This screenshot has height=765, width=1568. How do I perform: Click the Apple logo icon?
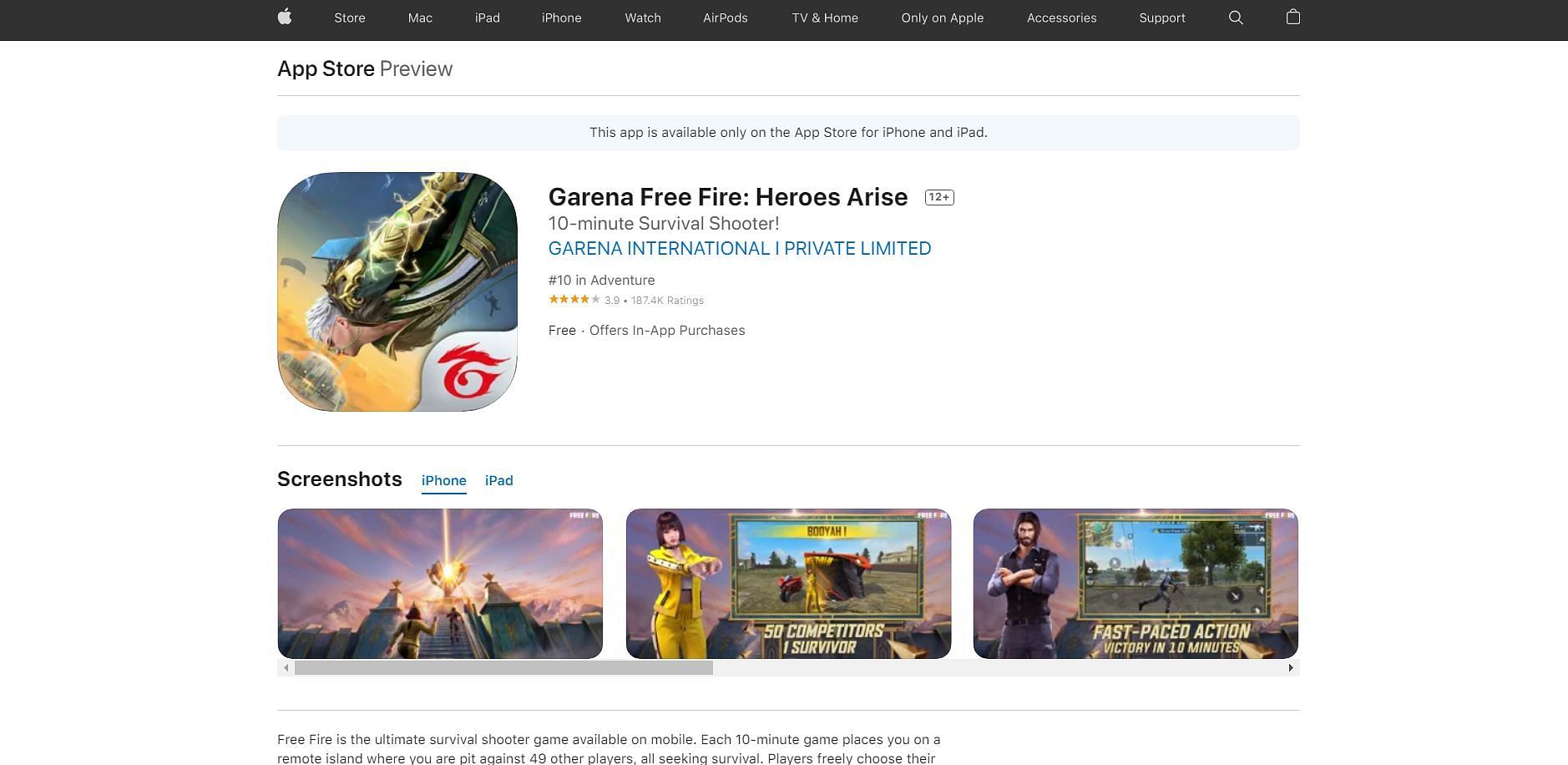pos(285,18)
